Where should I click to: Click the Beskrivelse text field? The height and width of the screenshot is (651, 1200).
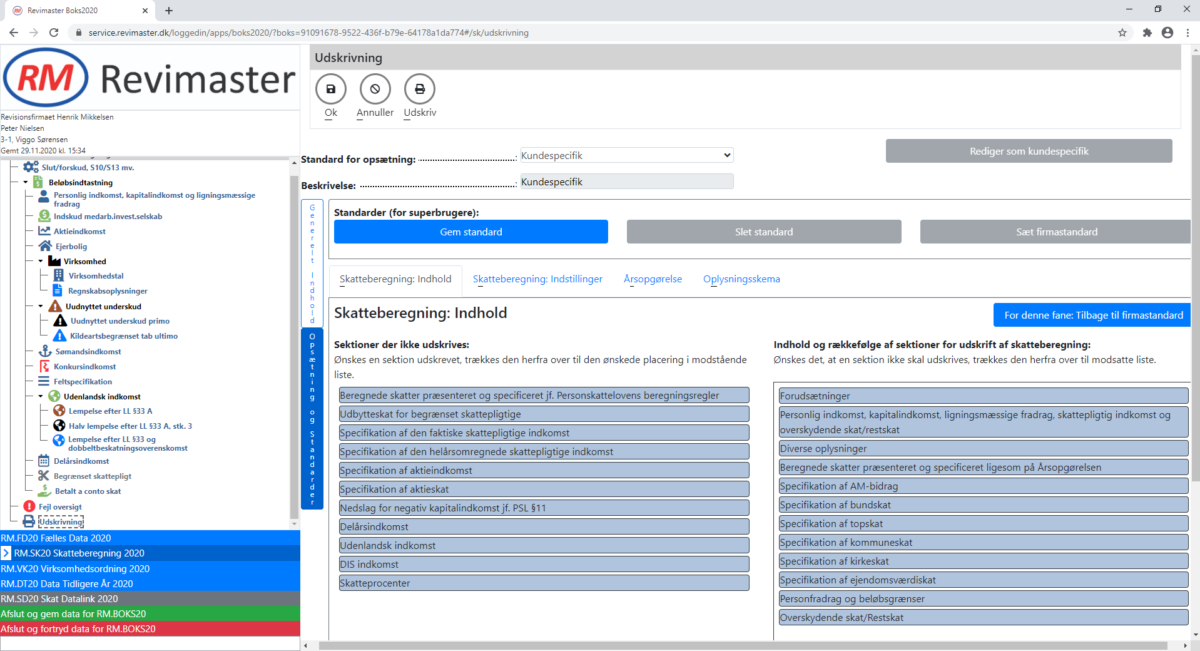click(626, 182)
